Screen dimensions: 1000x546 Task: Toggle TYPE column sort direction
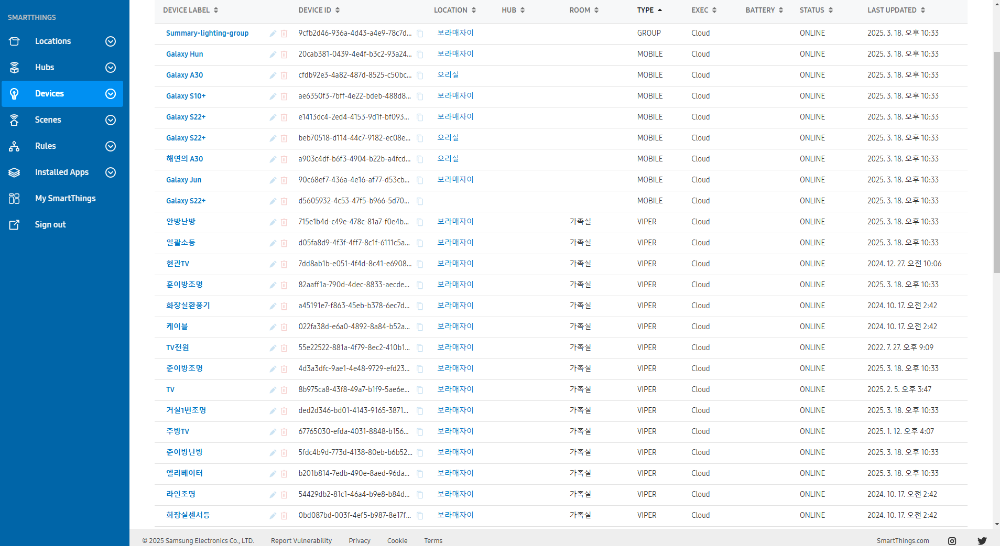coord(649,10)
